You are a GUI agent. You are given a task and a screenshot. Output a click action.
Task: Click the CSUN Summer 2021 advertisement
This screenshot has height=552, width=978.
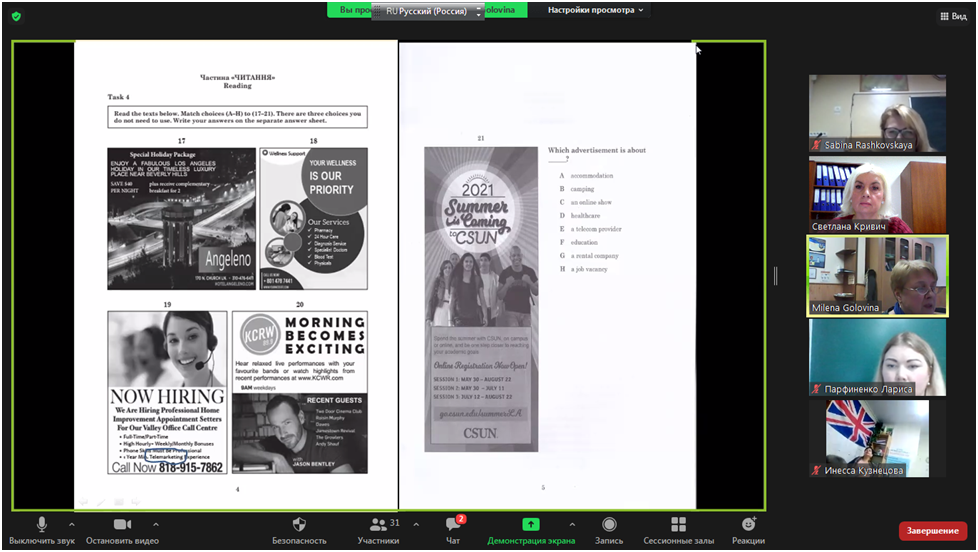pos(481,299)
